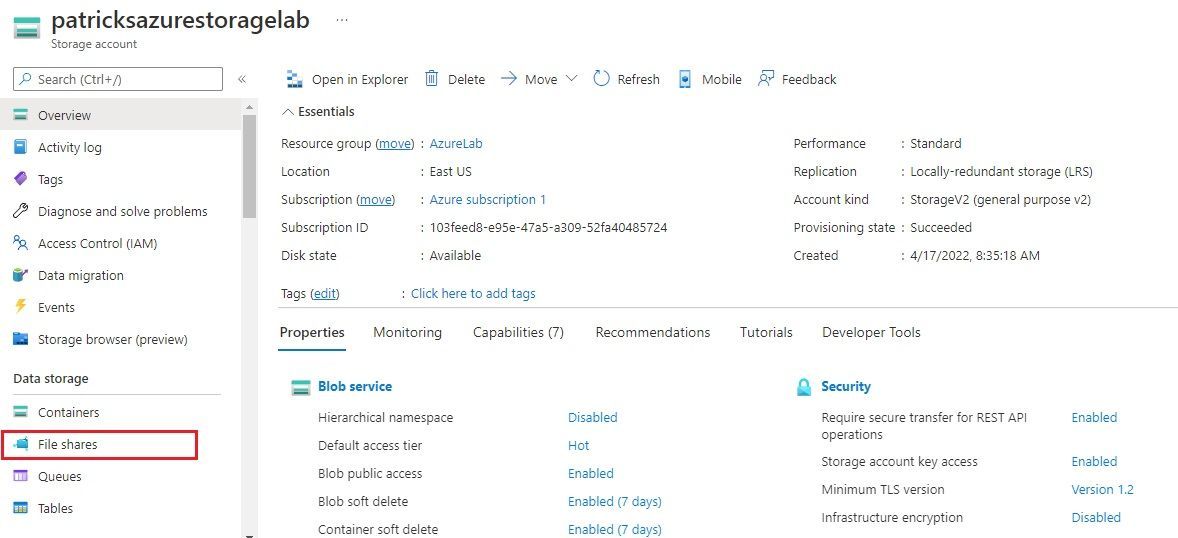Click the Subscription move link
The width and height of the screenshot is (1178, 538).
pyautogui.click(x=376, y=200)
